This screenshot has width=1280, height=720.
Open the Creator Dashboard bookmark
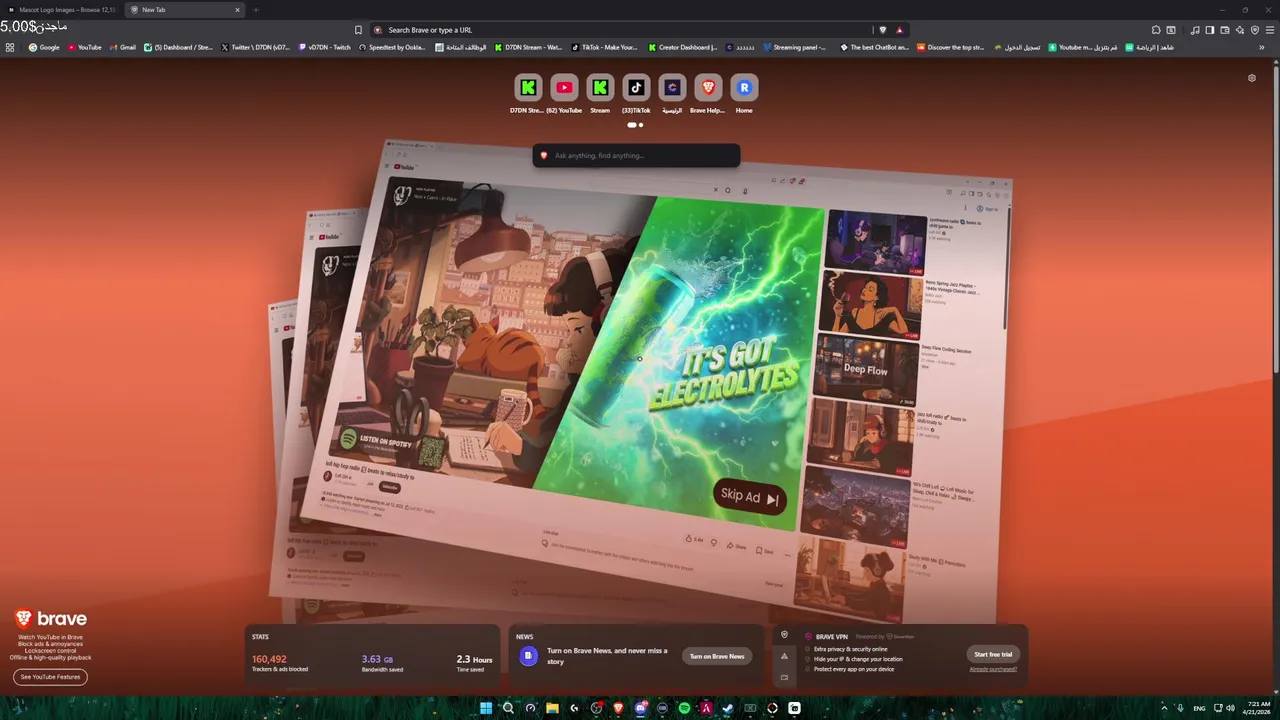(x=683, y=47)
